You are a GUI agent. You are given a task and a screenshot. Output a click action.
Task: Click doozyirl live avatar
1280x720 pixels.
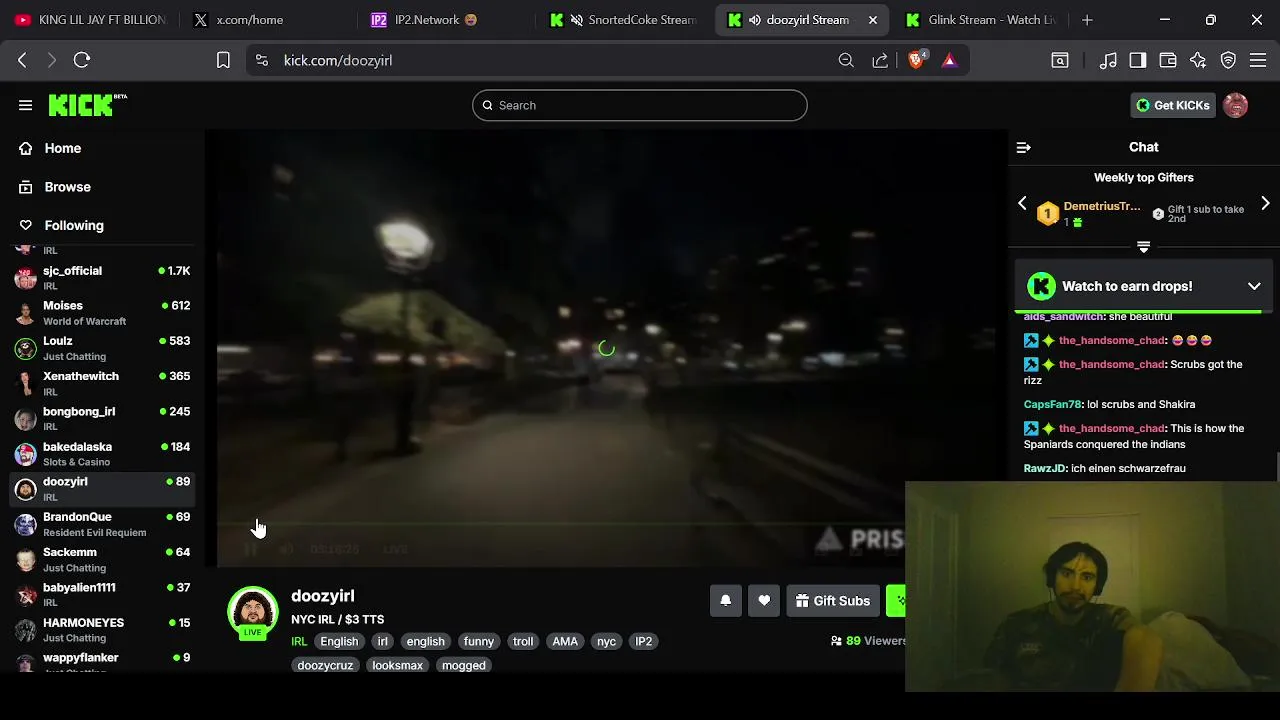click(253, 613)
